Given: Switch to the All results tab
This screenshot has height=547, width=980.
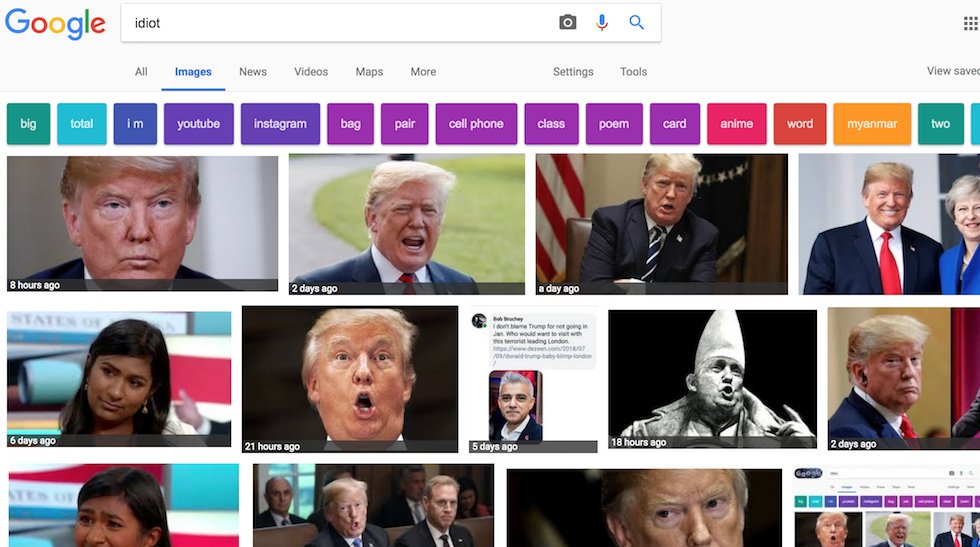Looking at the screenshot, I should [x=141, y=72].
